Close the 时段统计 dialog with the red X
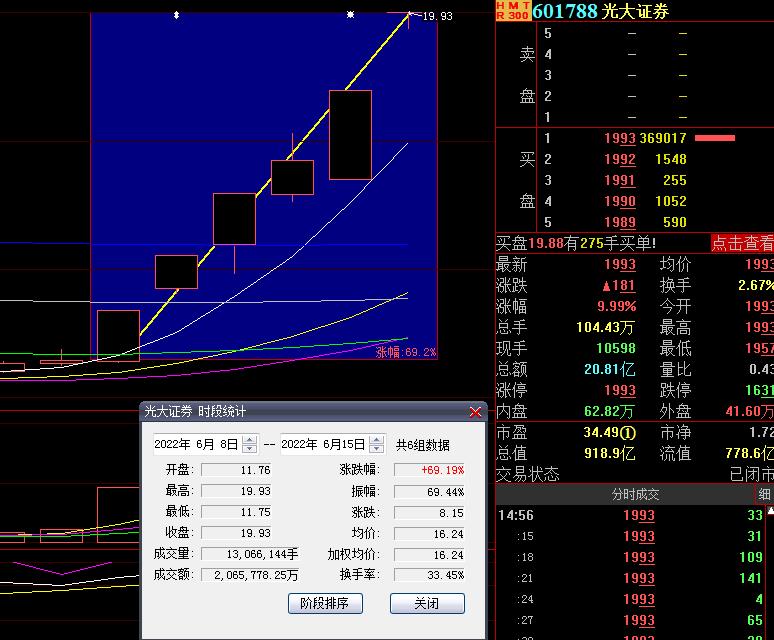Viewport: 774px width, 640px height. pos(475,412)
